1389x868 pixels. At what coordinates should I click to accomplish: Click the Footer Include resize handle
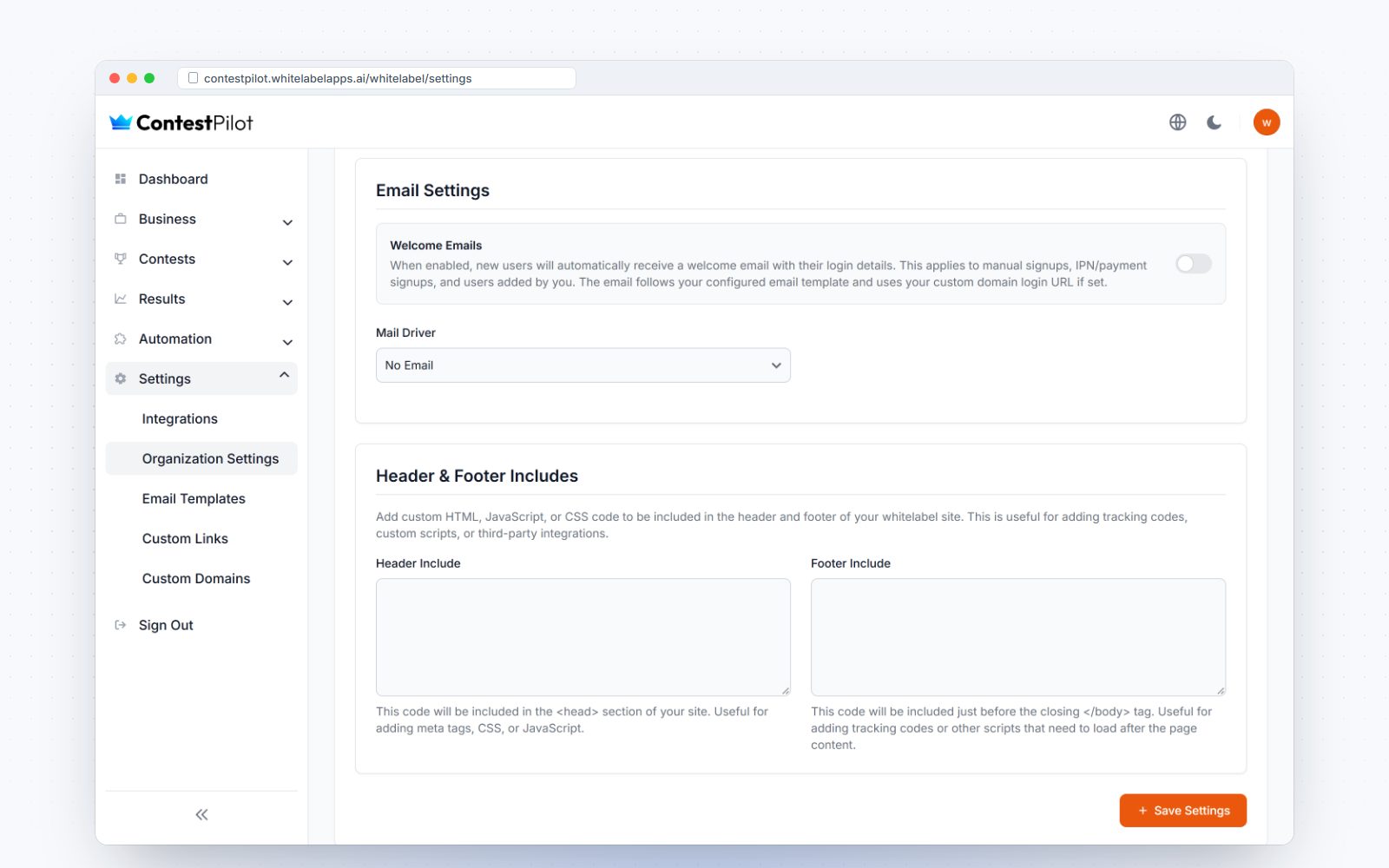point(1221,691)
